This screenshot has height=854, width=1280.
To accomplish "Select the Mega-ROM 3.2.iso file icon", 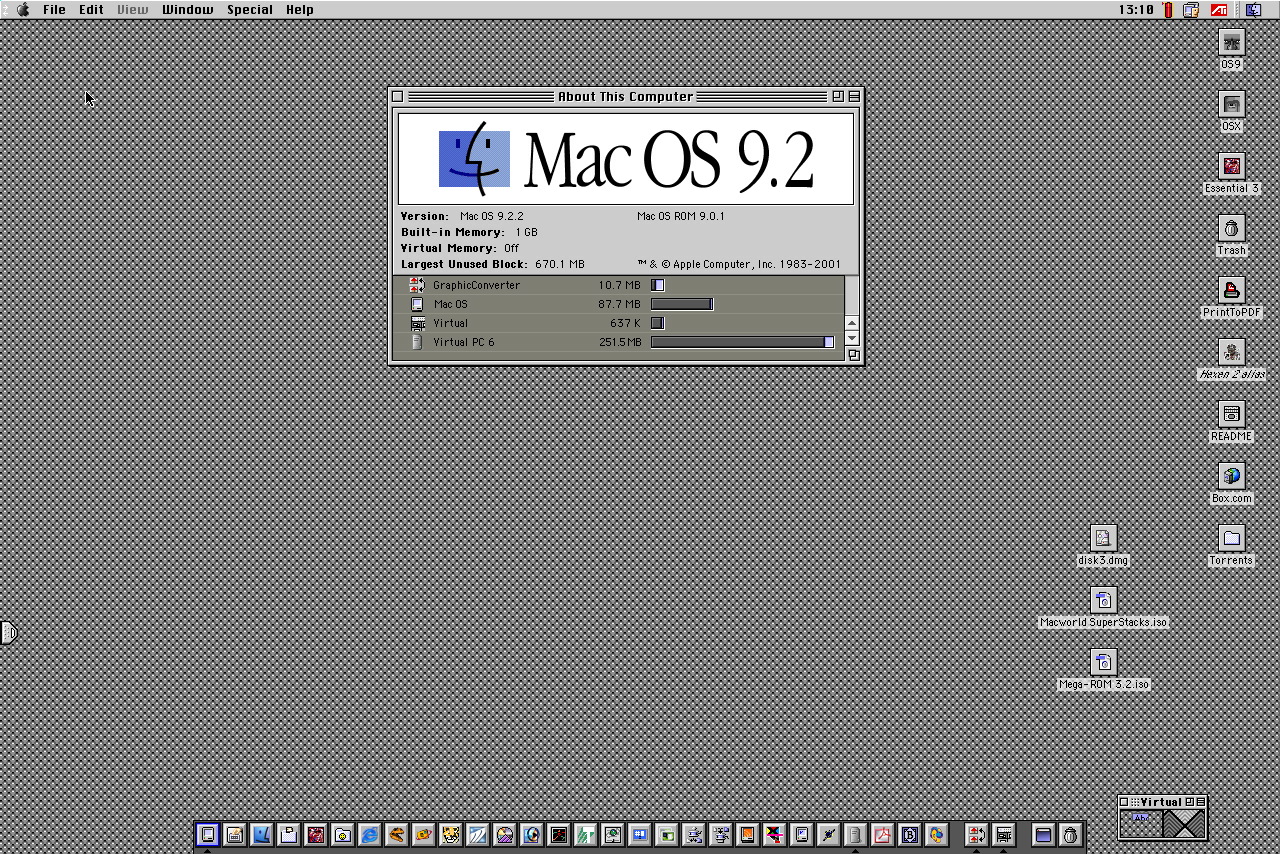I will click(1103, 662).
